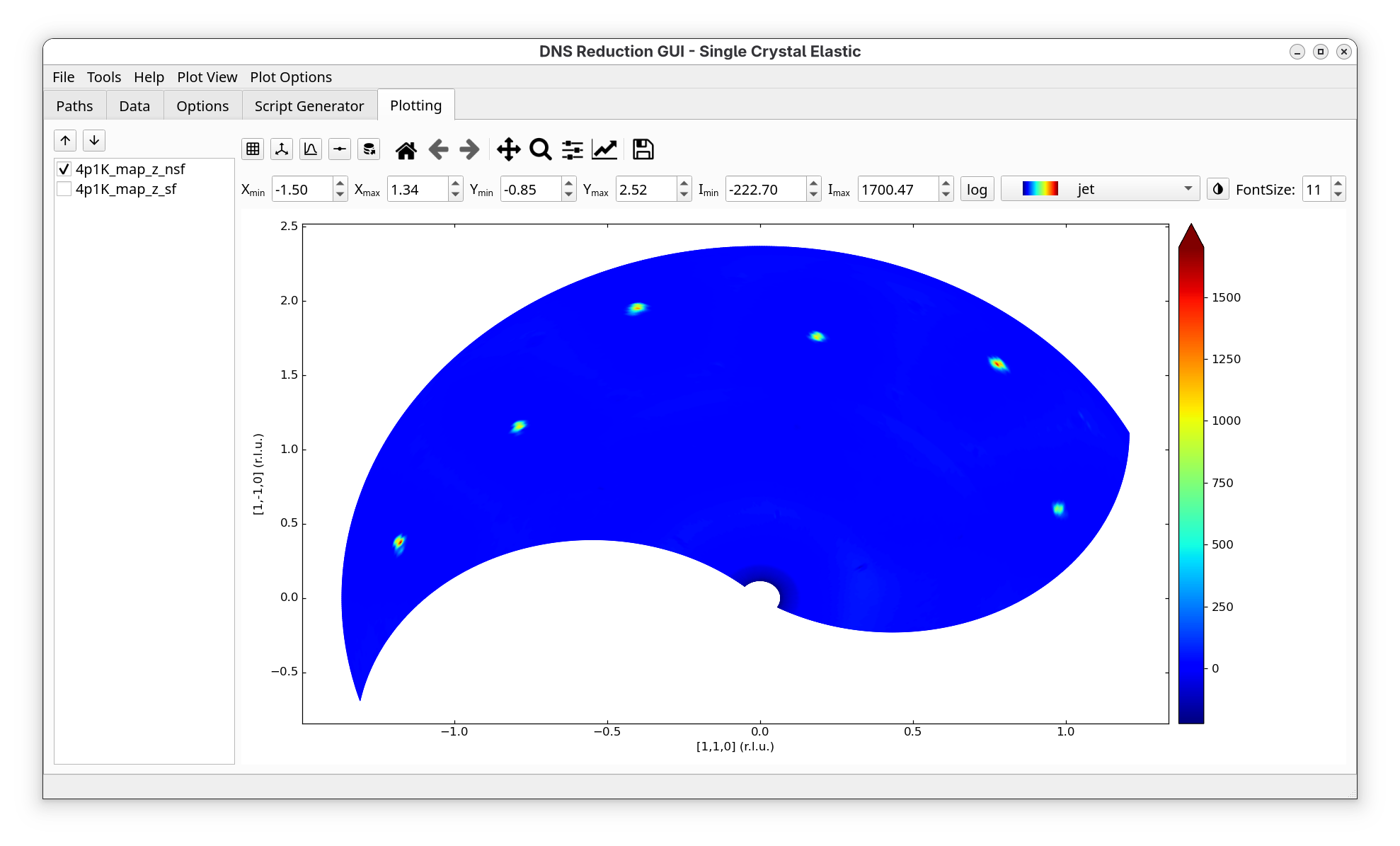The height and width of the screenshot is (846, 1400).
Task: Toggle the grid display button
Action: pos(253,149)
